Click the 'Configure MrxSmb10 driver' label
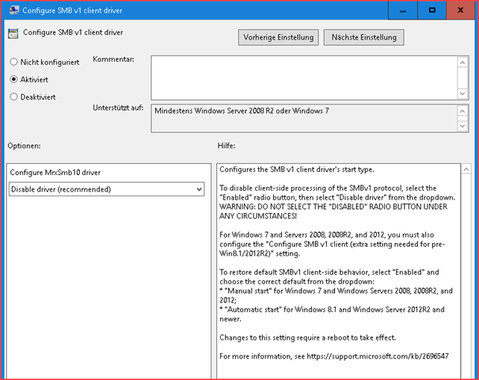 pyautogui.click(x=55, y=172)
